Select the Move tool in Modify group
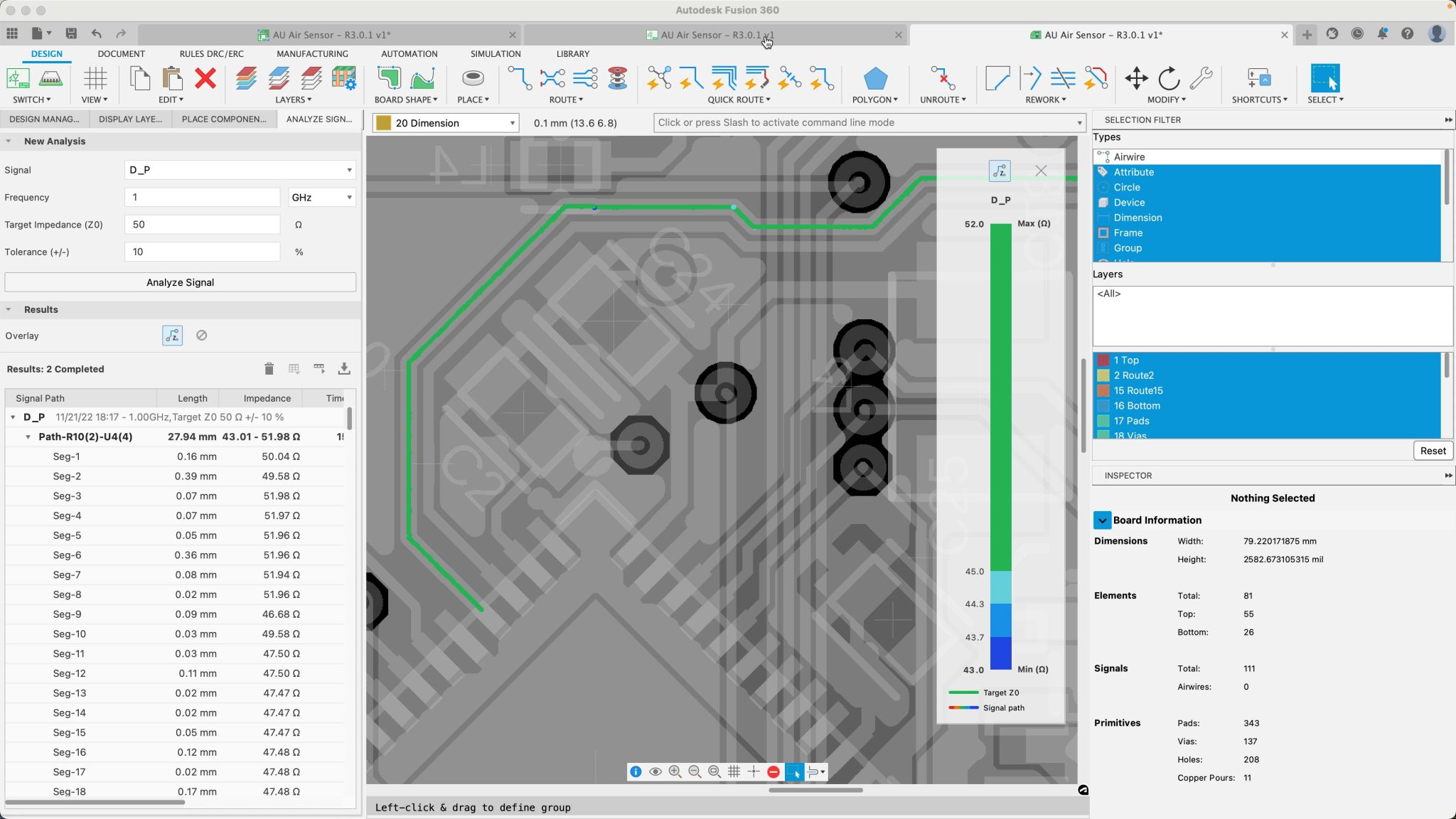1456x819 pixels. (x=1137, y=80)
